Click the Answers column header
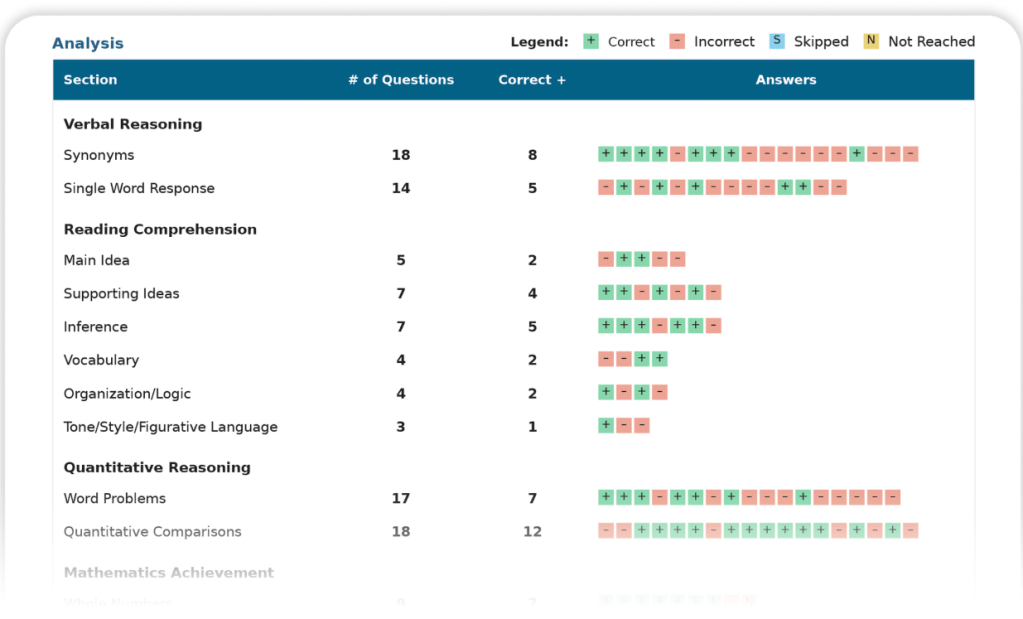 tap(786, 80)
